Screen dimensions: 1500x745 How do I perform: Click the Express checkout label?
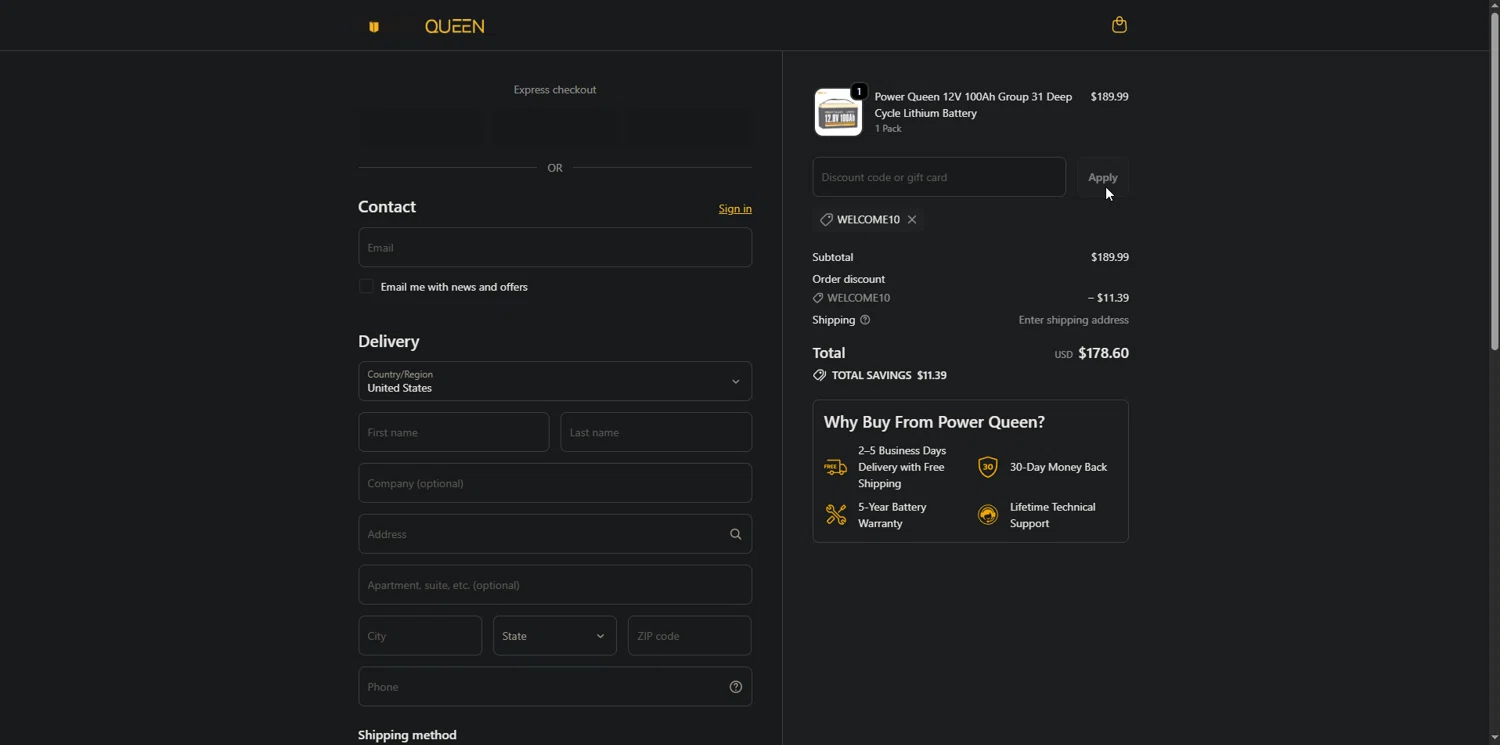(555, 90)
